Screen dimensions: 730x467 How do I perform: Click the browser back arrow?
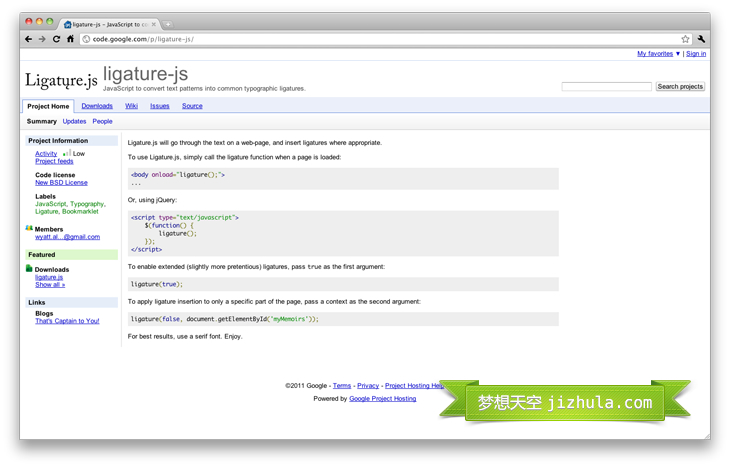click(29, 39)
